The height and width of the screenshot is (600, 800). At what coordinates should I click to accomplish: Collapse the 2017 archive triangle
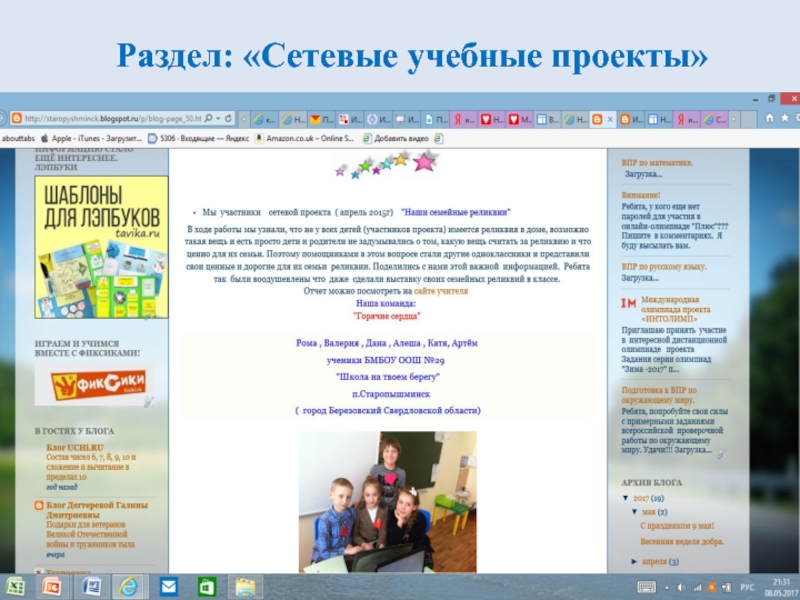coord(626,498)
